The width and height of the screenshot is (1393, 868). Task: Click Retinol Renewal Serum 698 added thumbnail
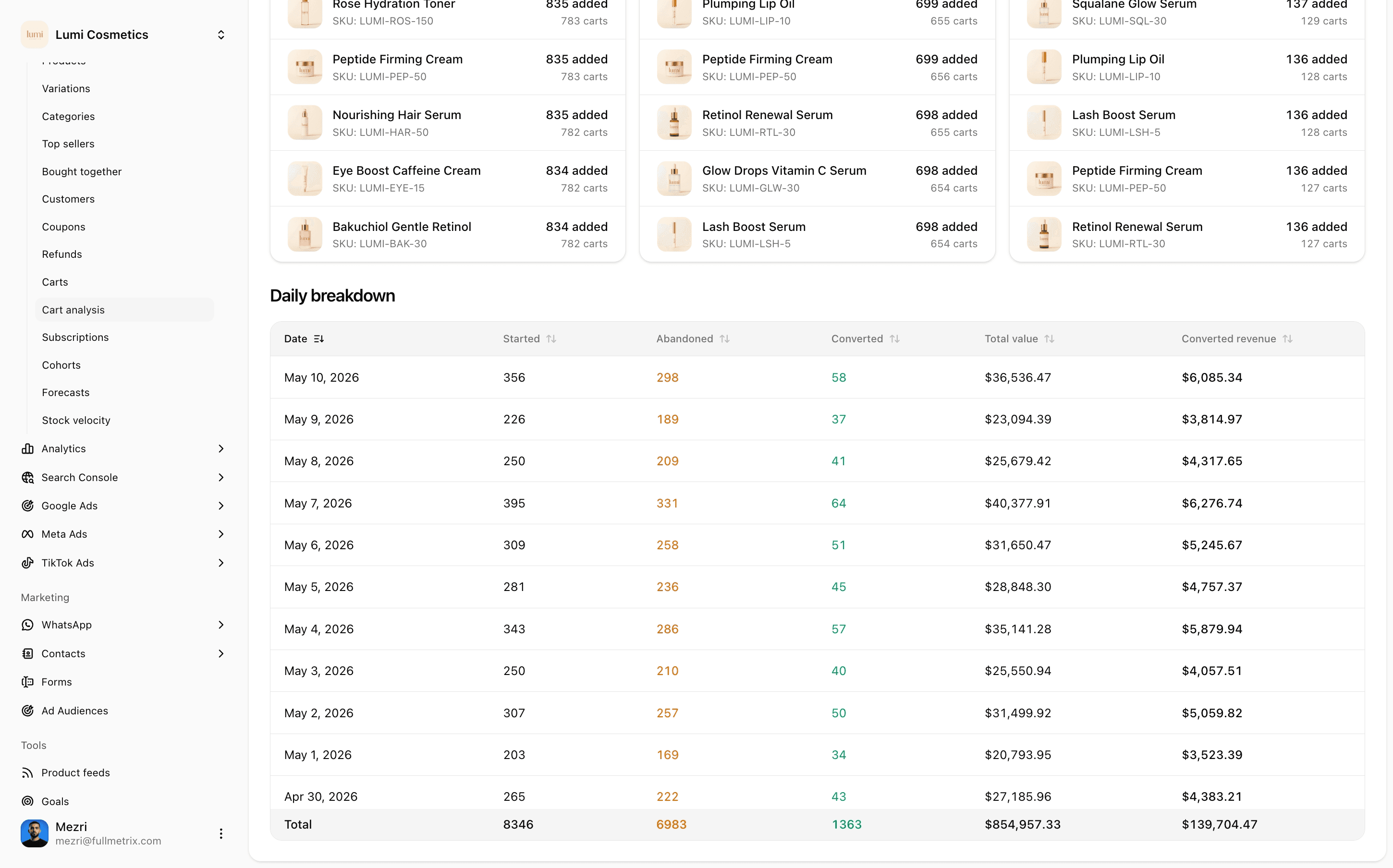pos(674,123)
